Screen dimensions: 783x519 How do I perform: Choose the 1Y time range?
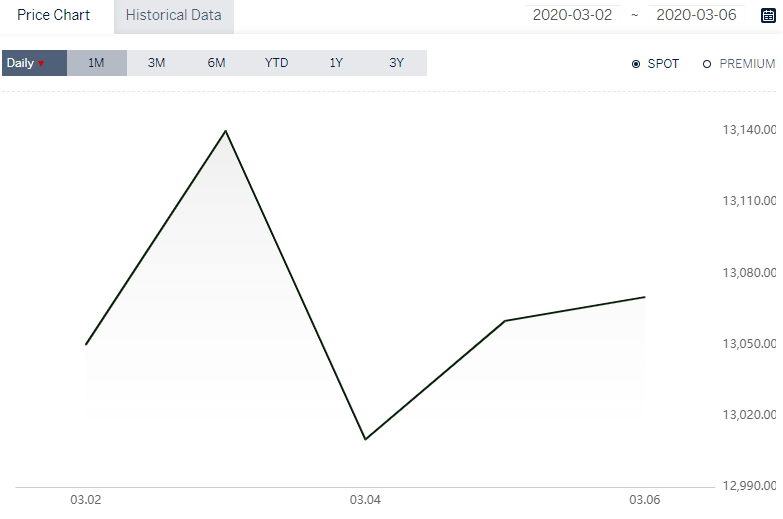(336, 63)
